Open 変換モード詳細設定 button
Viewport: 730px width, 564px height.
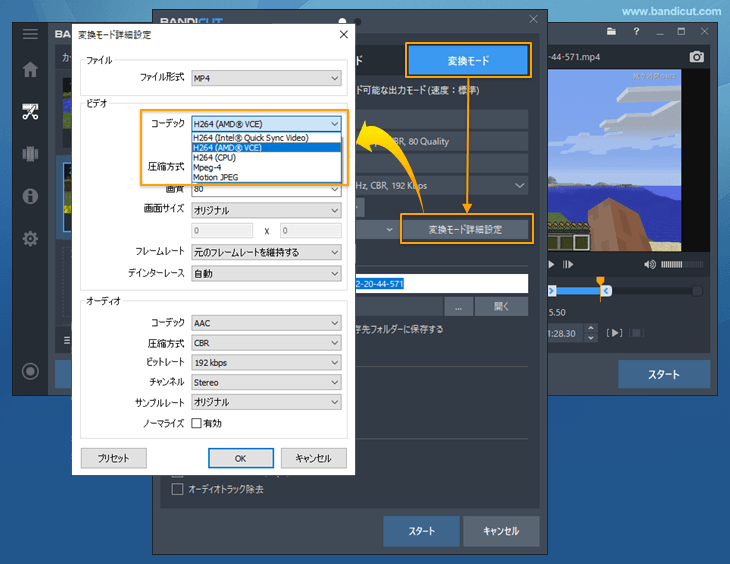coord(466,229)
